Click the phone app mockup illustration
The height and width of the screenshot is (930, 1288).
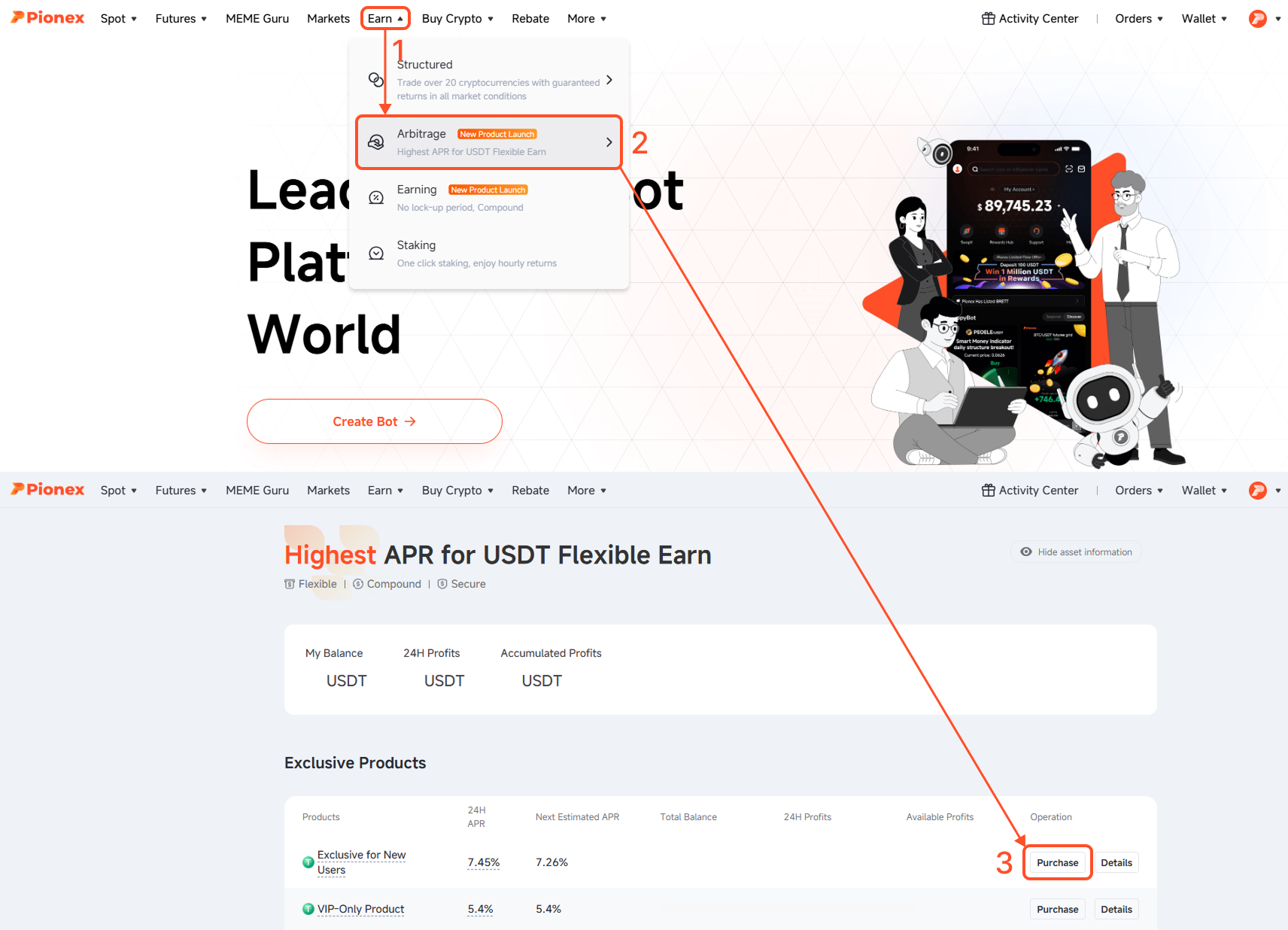(1019, 286)
